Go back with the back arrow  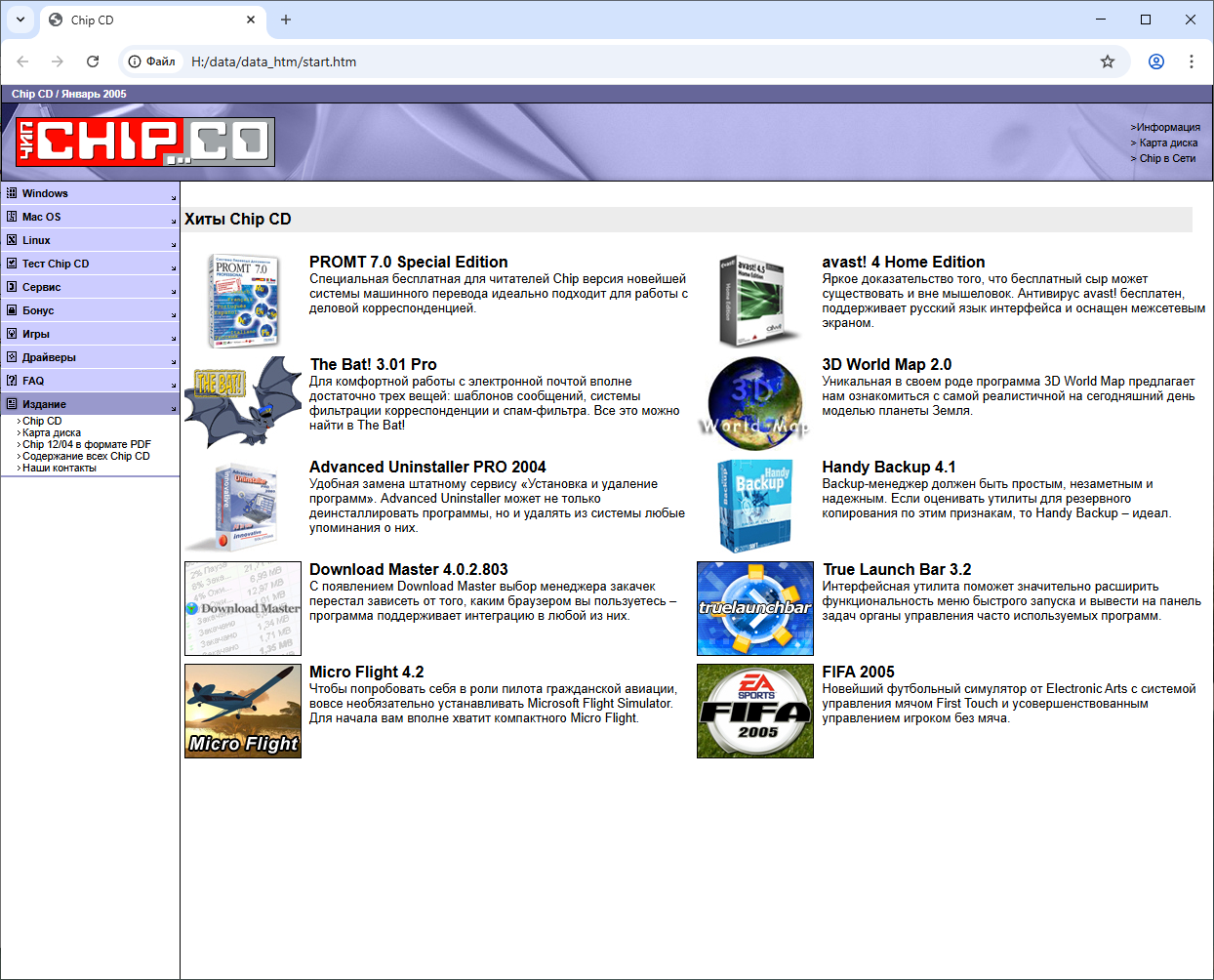coord(22,61)
